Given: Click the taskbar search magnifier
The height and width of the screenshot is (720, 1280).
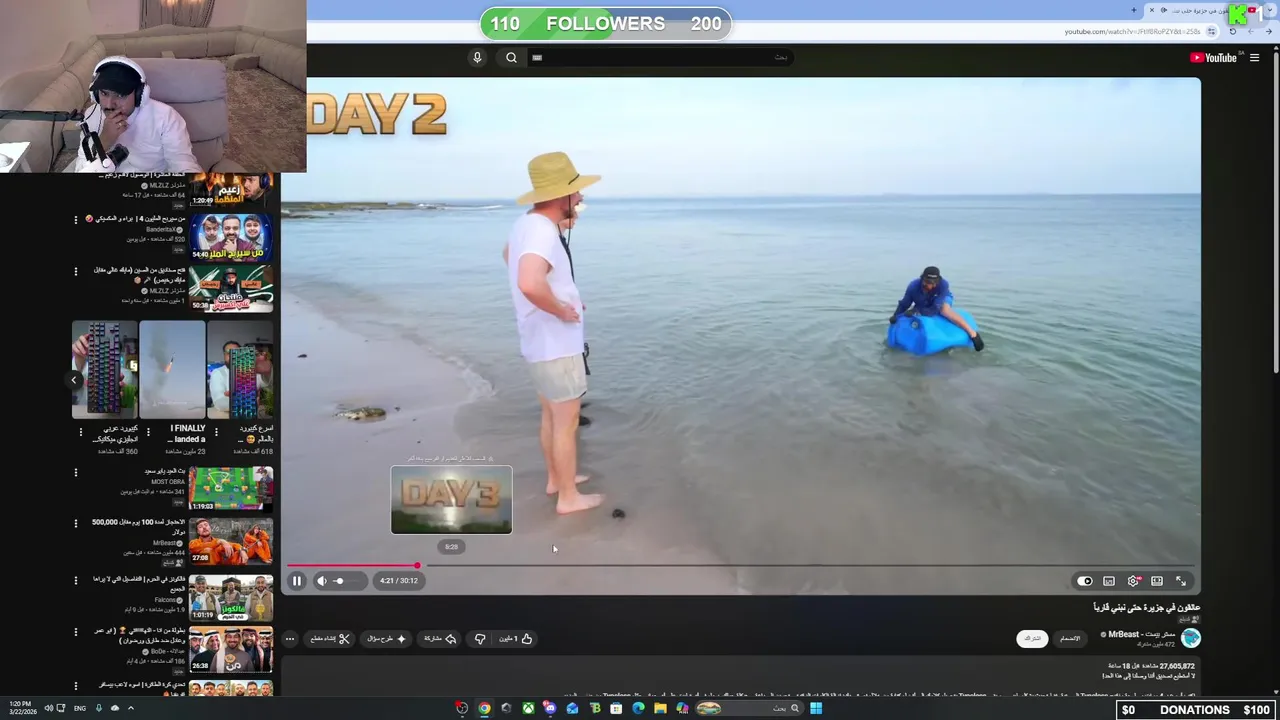Looking at the screenshot, I should [x=795, y=709].
